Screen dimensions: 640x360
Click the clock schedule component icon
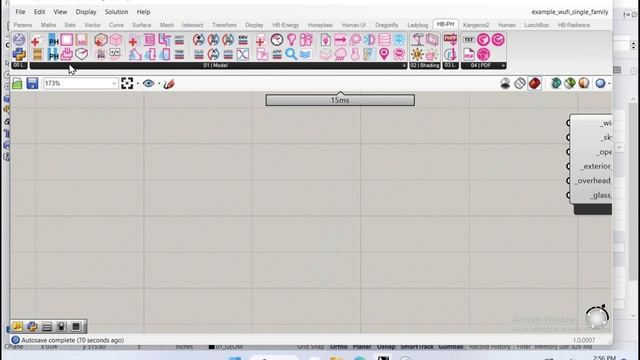[277, 40]
